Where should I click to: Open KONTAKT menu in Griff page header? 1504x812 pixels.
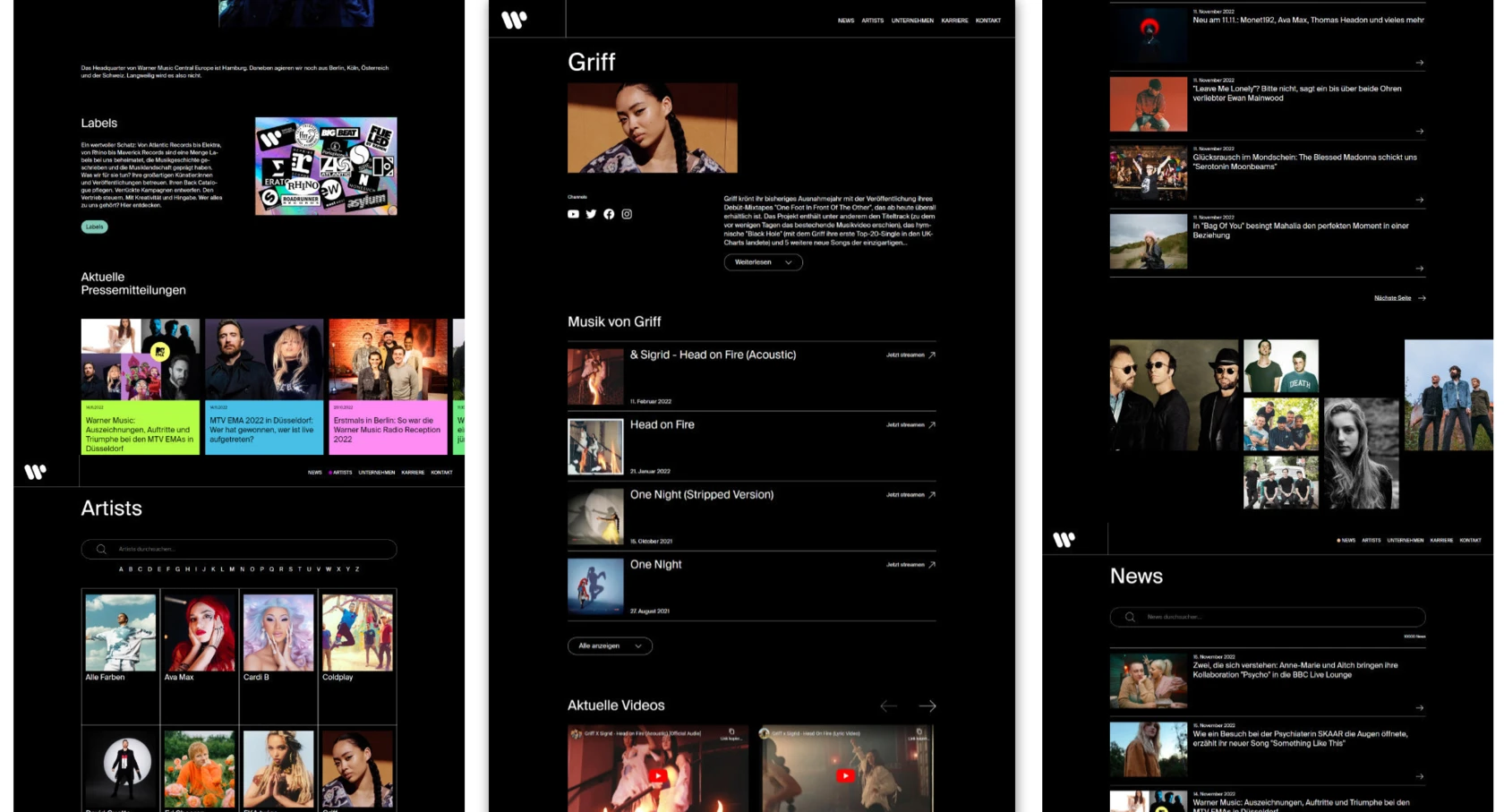pos(988,21)
